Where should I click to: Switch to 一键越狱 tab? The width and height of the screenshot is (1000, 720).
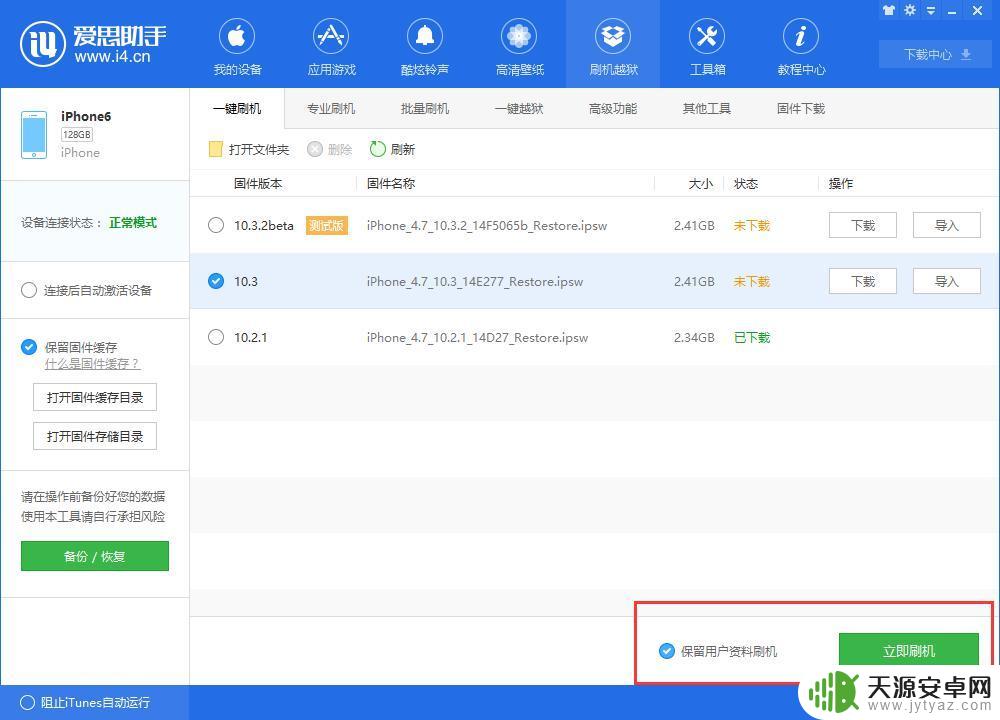click(x=519, y=108)
